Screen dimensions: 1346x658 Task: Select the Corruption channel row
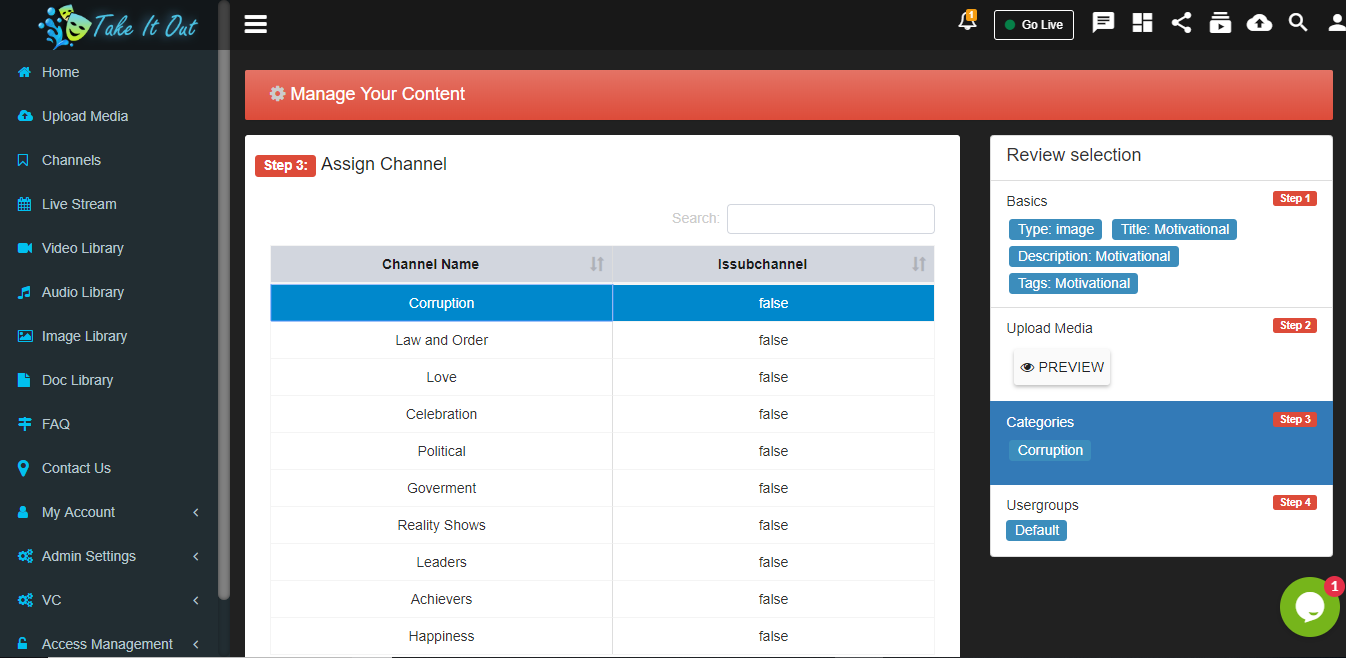[602, 303]
